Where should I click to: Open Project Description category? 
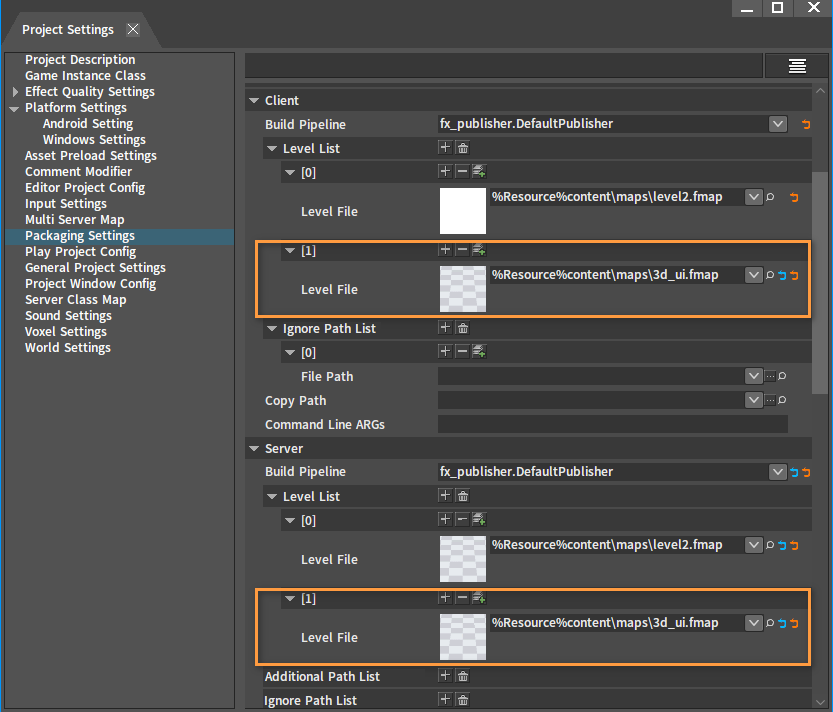[x=80, y=60]
